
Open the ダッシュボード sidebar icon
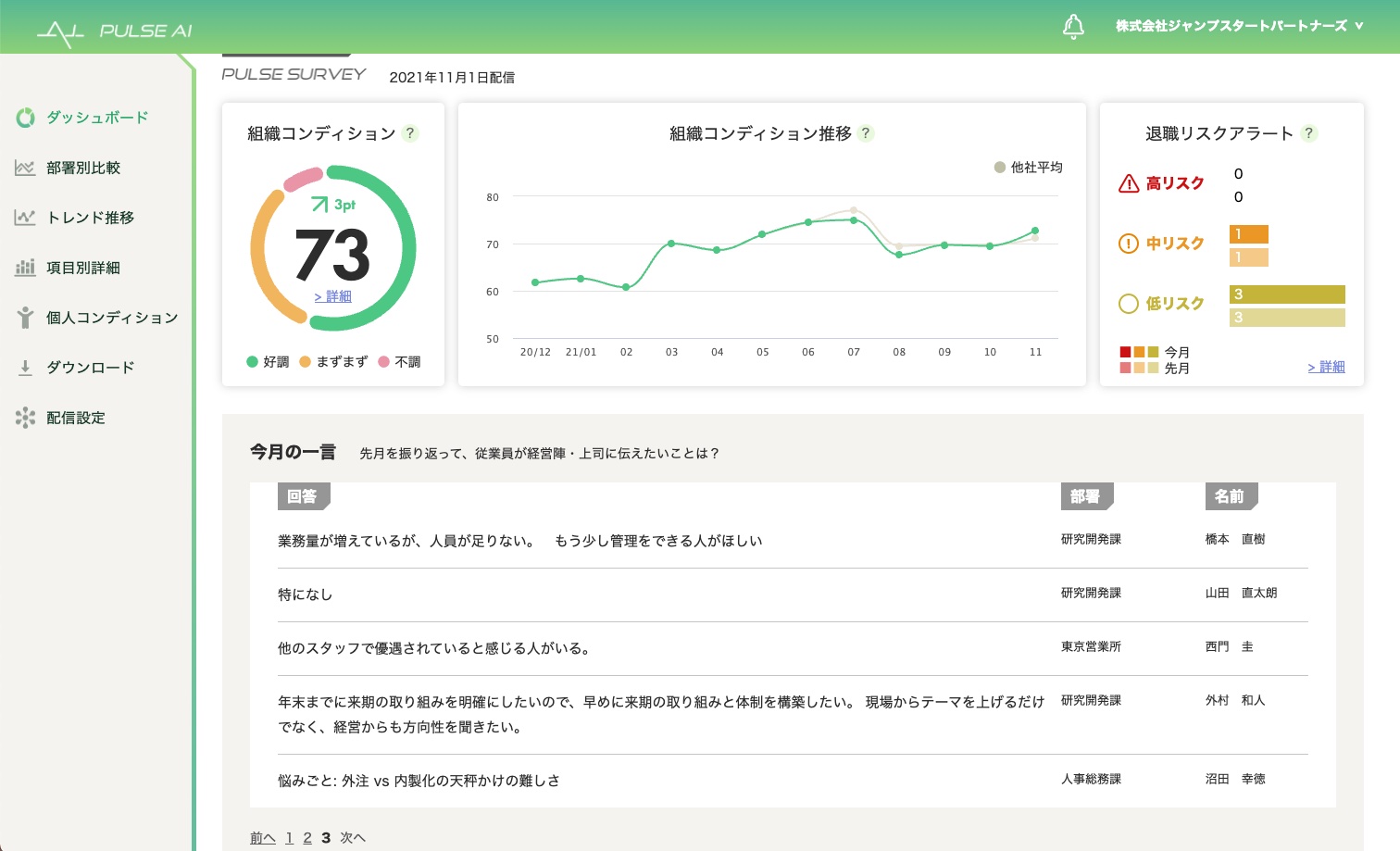point(25,118)
